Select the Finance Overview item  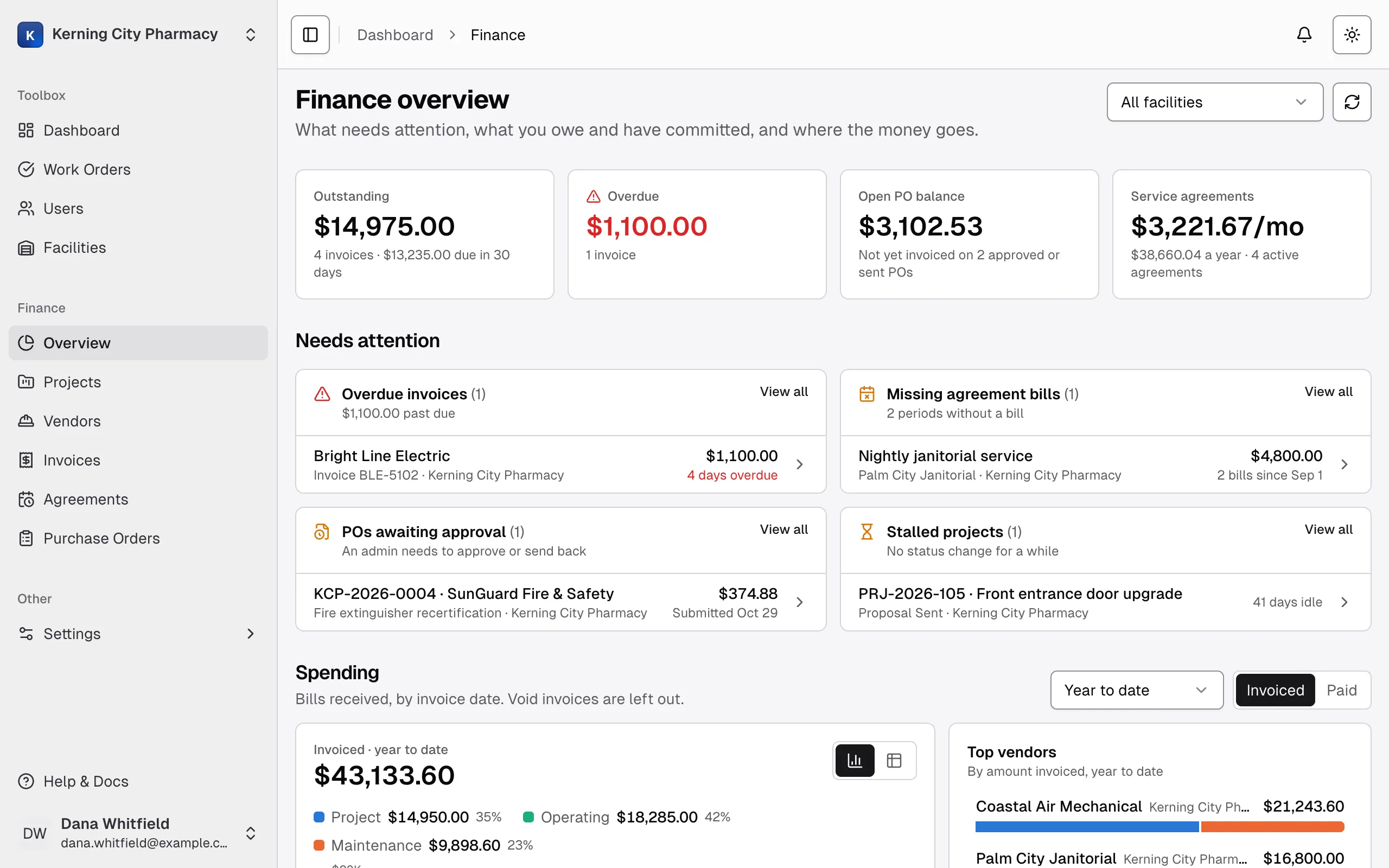pos(138,343)
